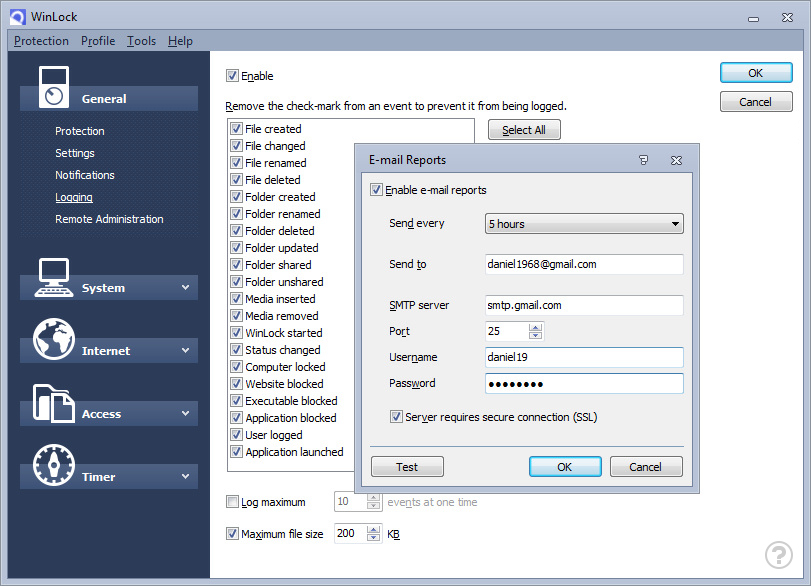Expand the Access section chevron
The width and height of the screenshot is (811, 586).
point(185,414)
